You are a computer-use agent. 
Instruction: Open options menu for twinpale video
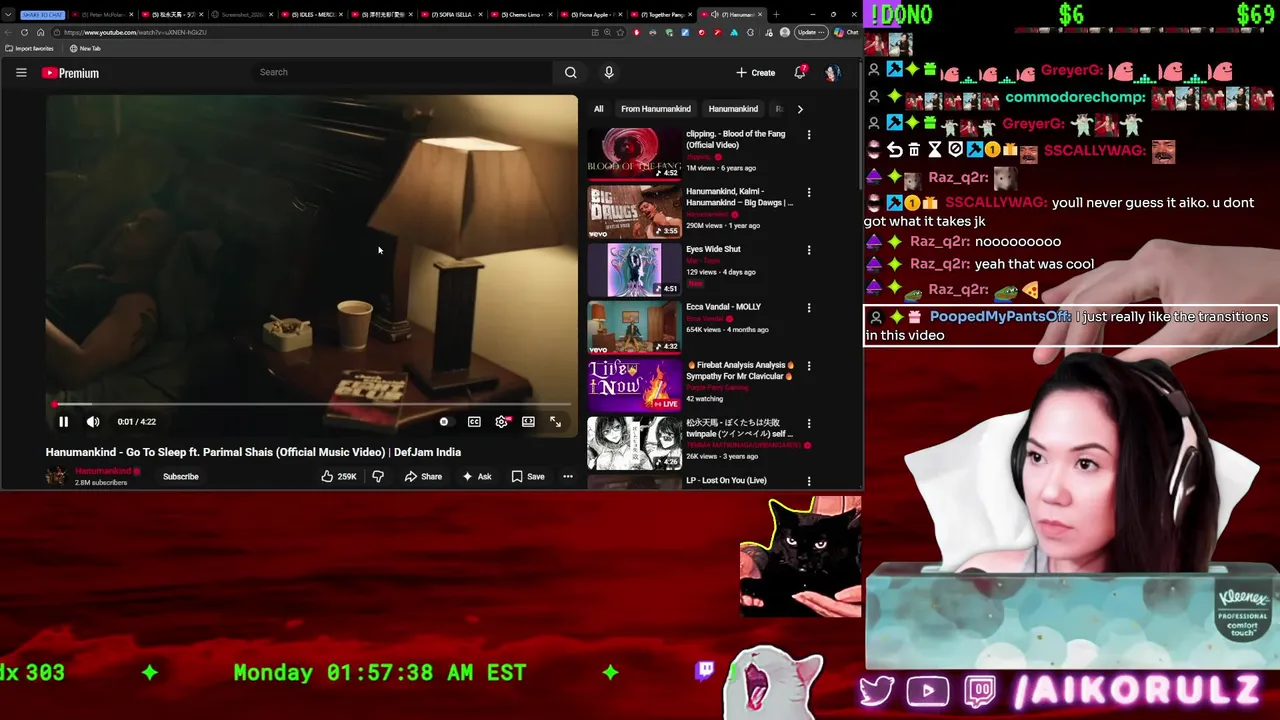point(809,424)
